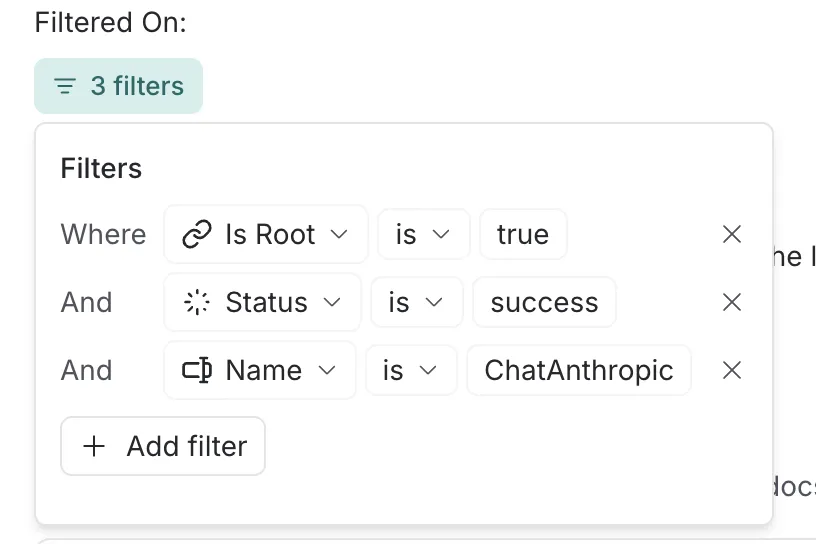Click the filter lines icon beside 3 filters
816x544 pixels.
[x=65, y=87]
